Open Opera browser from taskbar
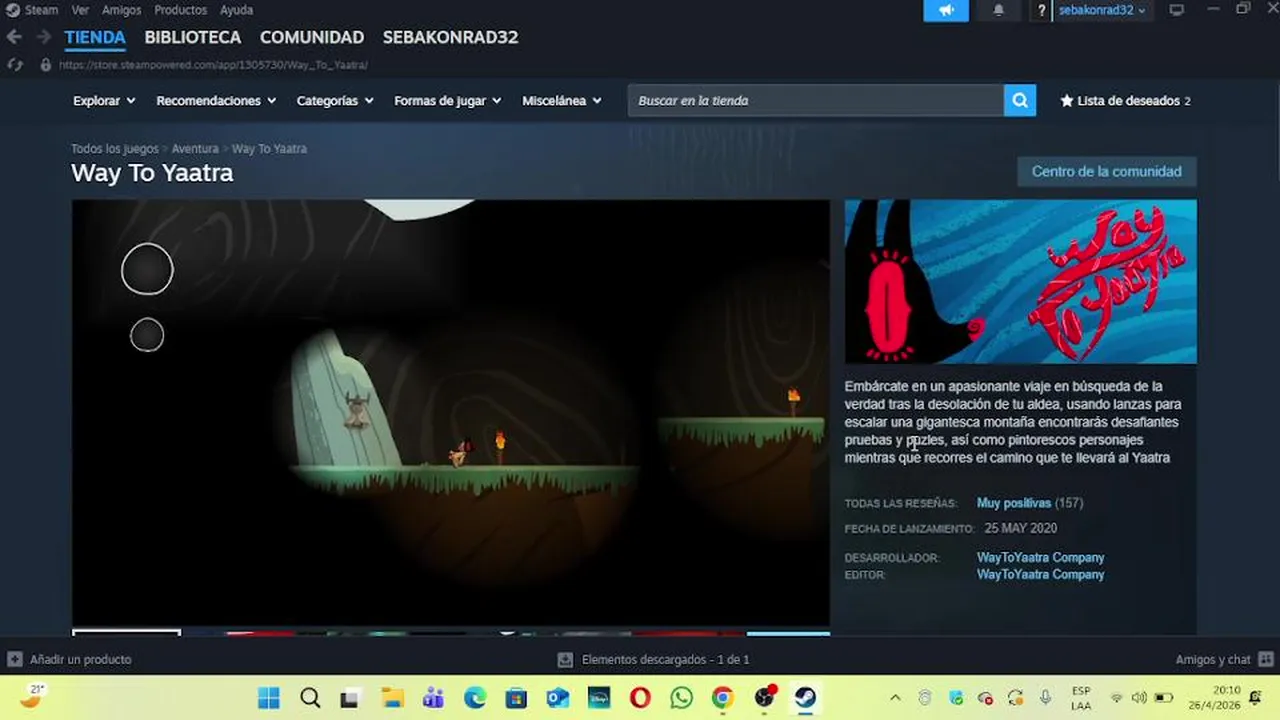Screen dimensions: 1280x720 pos(640,698)
